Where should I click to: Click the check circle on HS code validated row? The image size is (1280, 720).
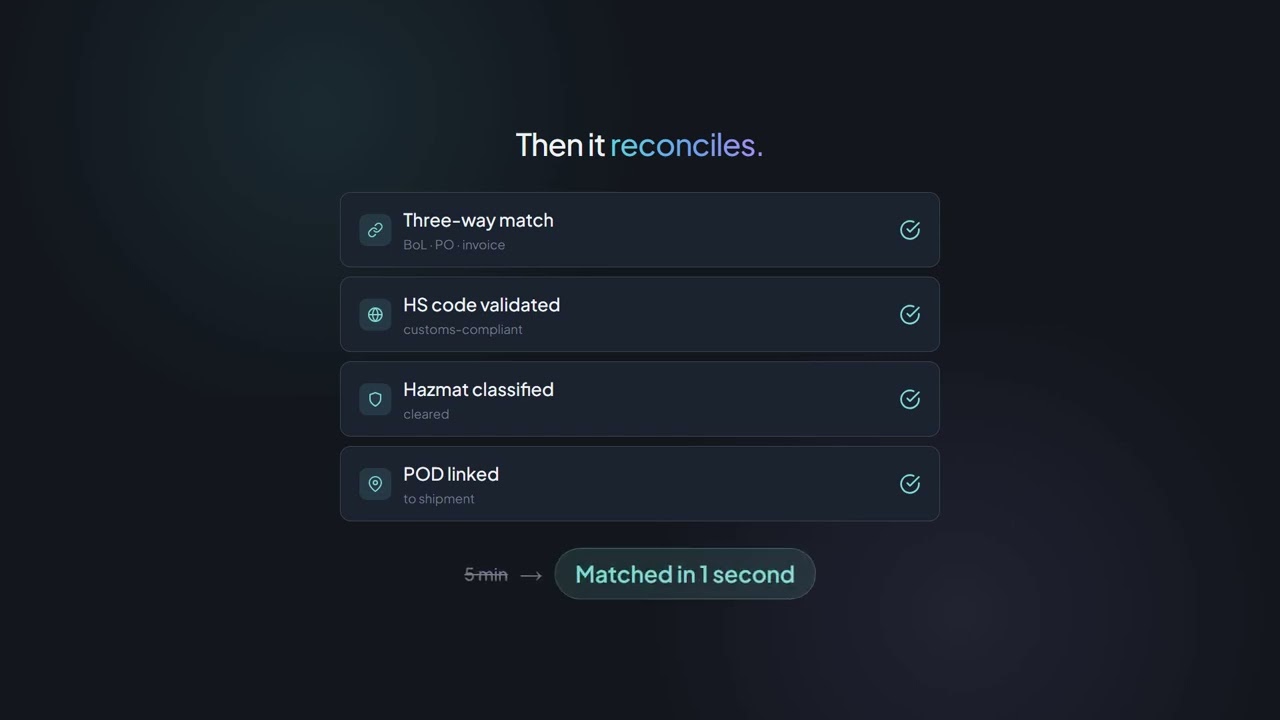tap(910, 314)
